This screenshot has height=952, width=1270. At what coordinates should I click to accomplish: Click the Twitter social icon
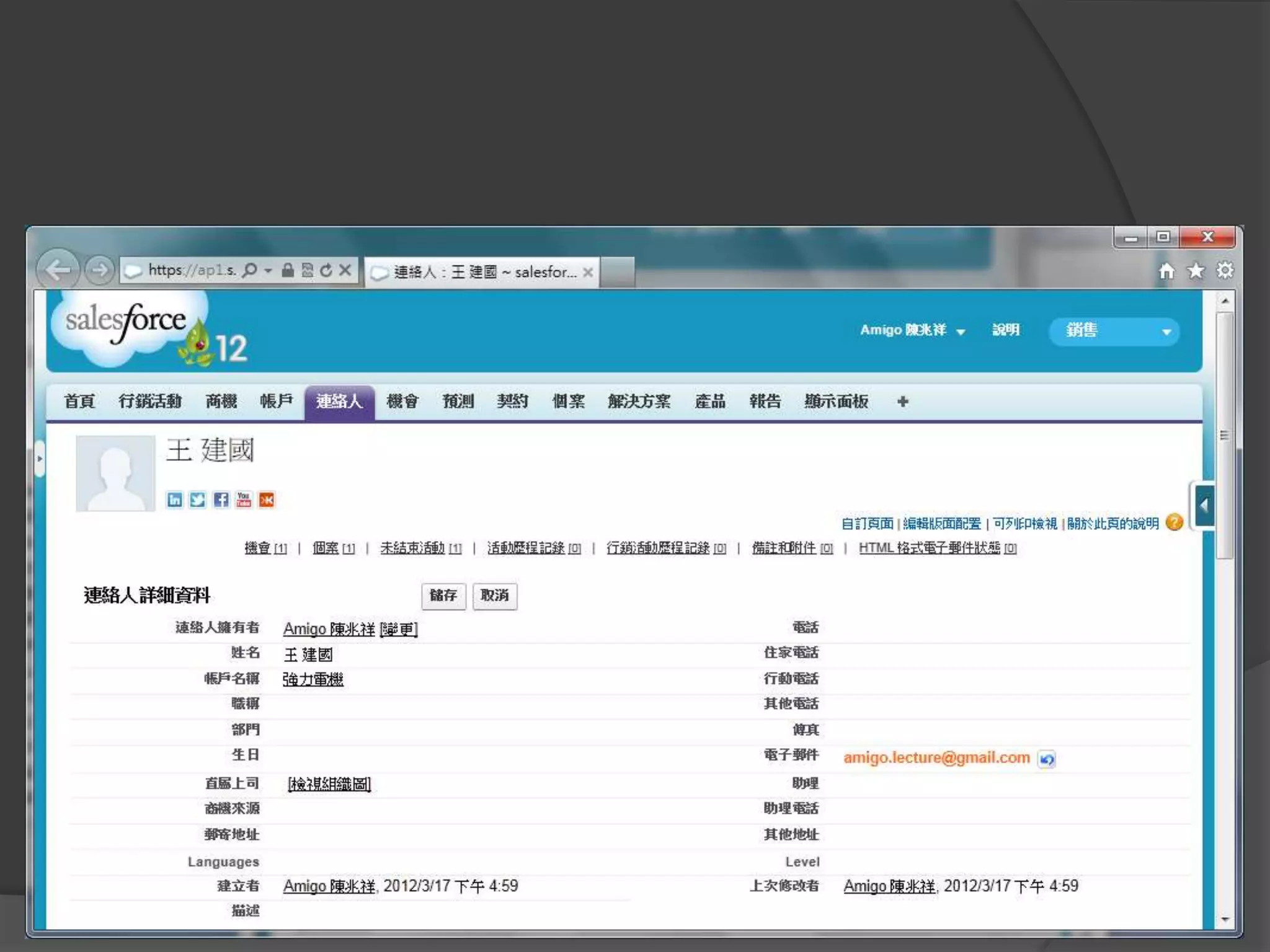click(x=197, y=500)
